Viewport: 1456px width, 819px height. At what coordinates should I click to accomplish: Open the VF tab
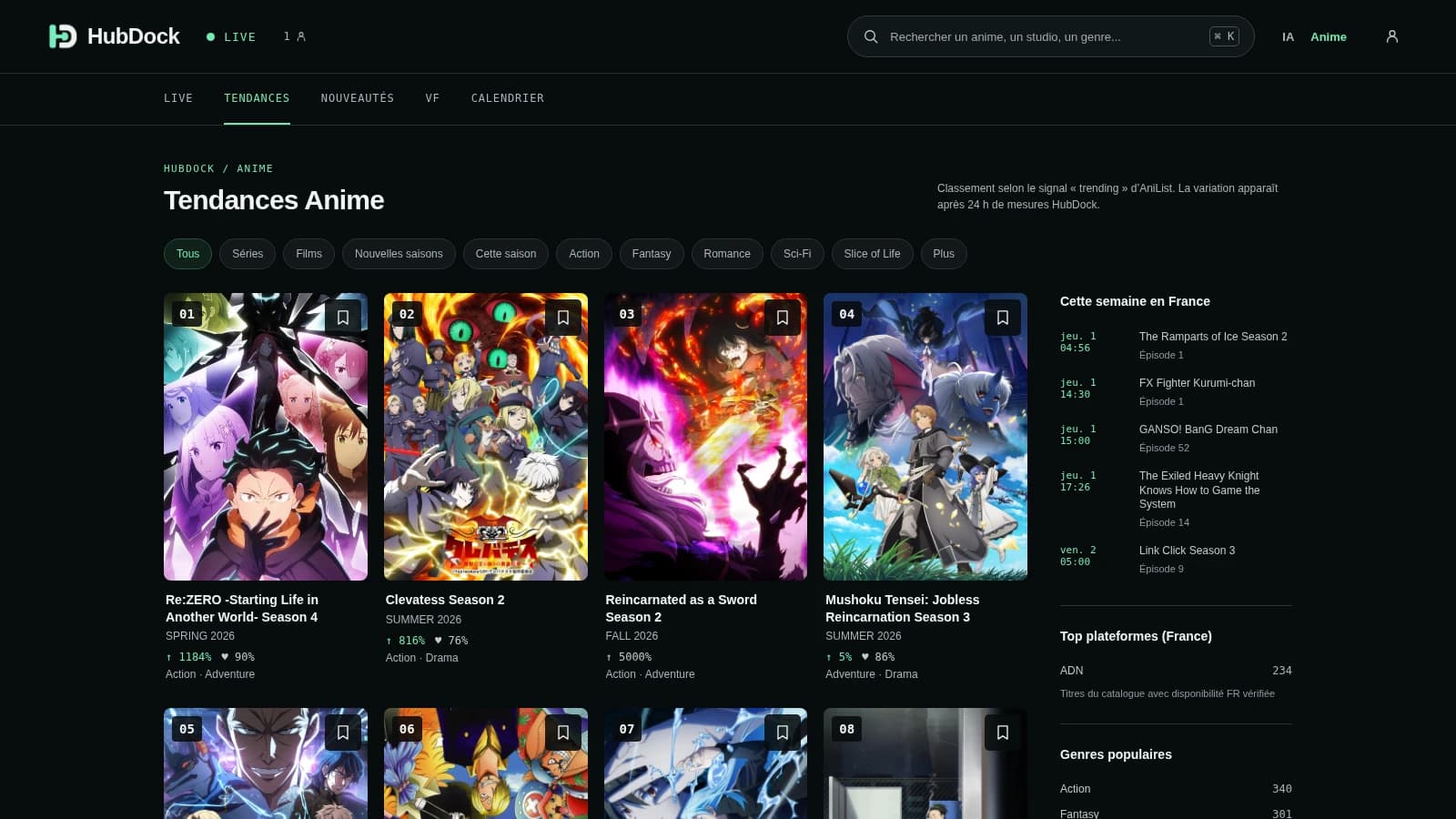(x=432, y=98)
